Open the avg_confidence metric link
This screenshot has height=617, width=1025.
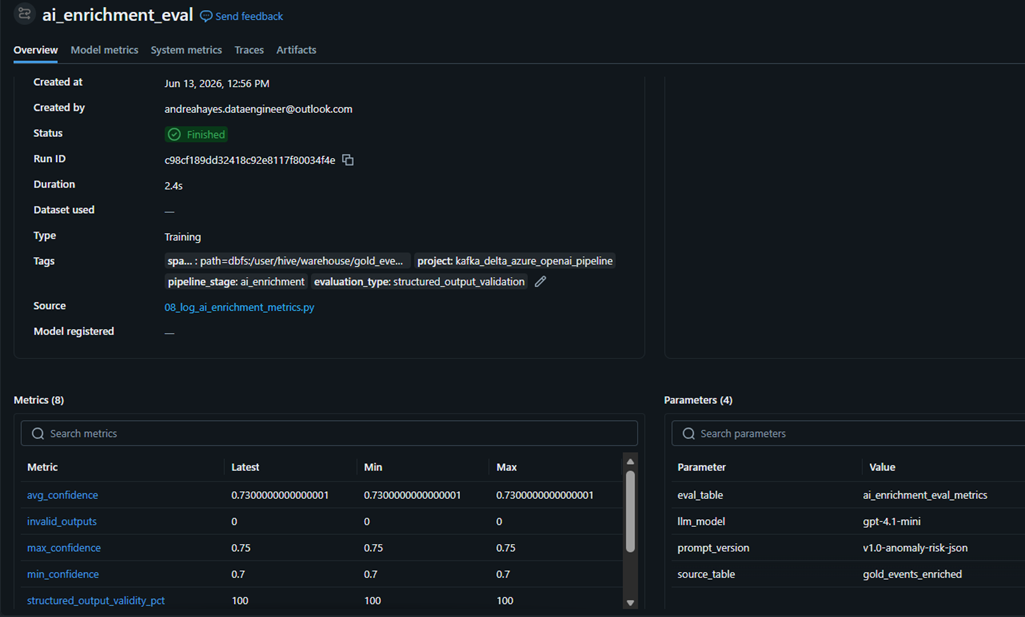[x=63, y=495]
